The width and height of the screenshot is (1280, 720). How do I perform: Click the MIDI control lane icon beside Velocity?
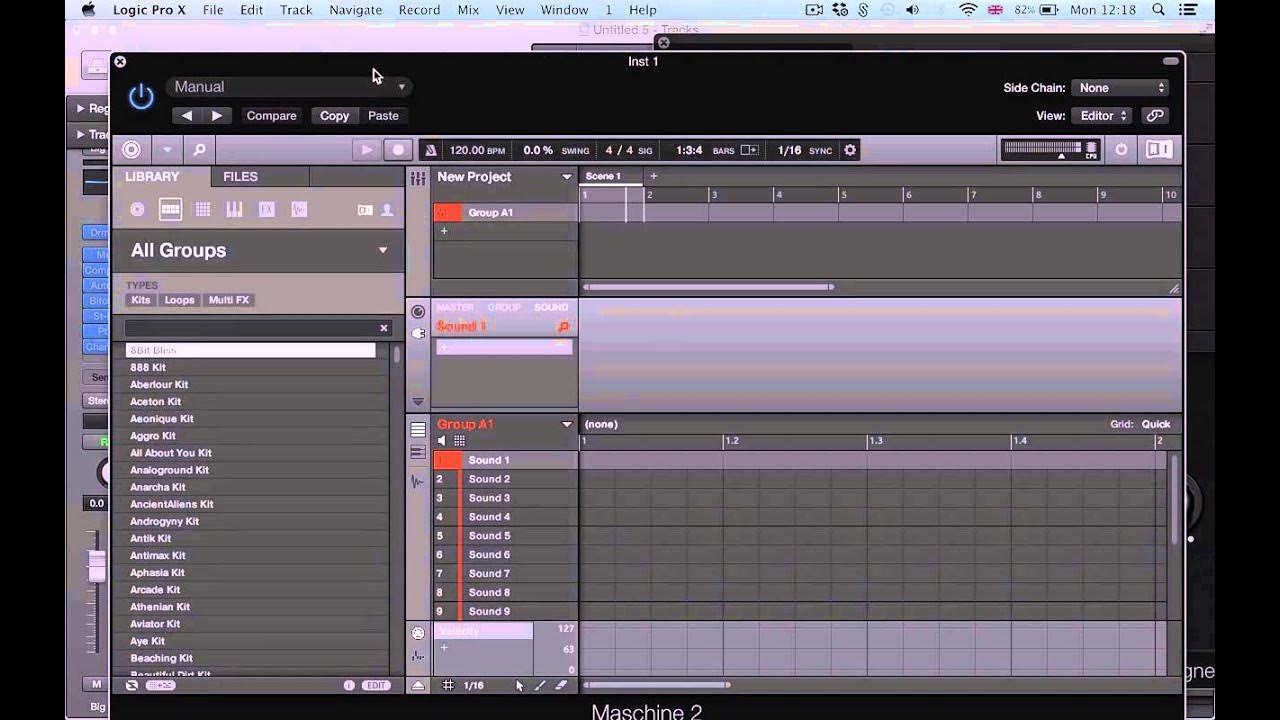[418, 633]
